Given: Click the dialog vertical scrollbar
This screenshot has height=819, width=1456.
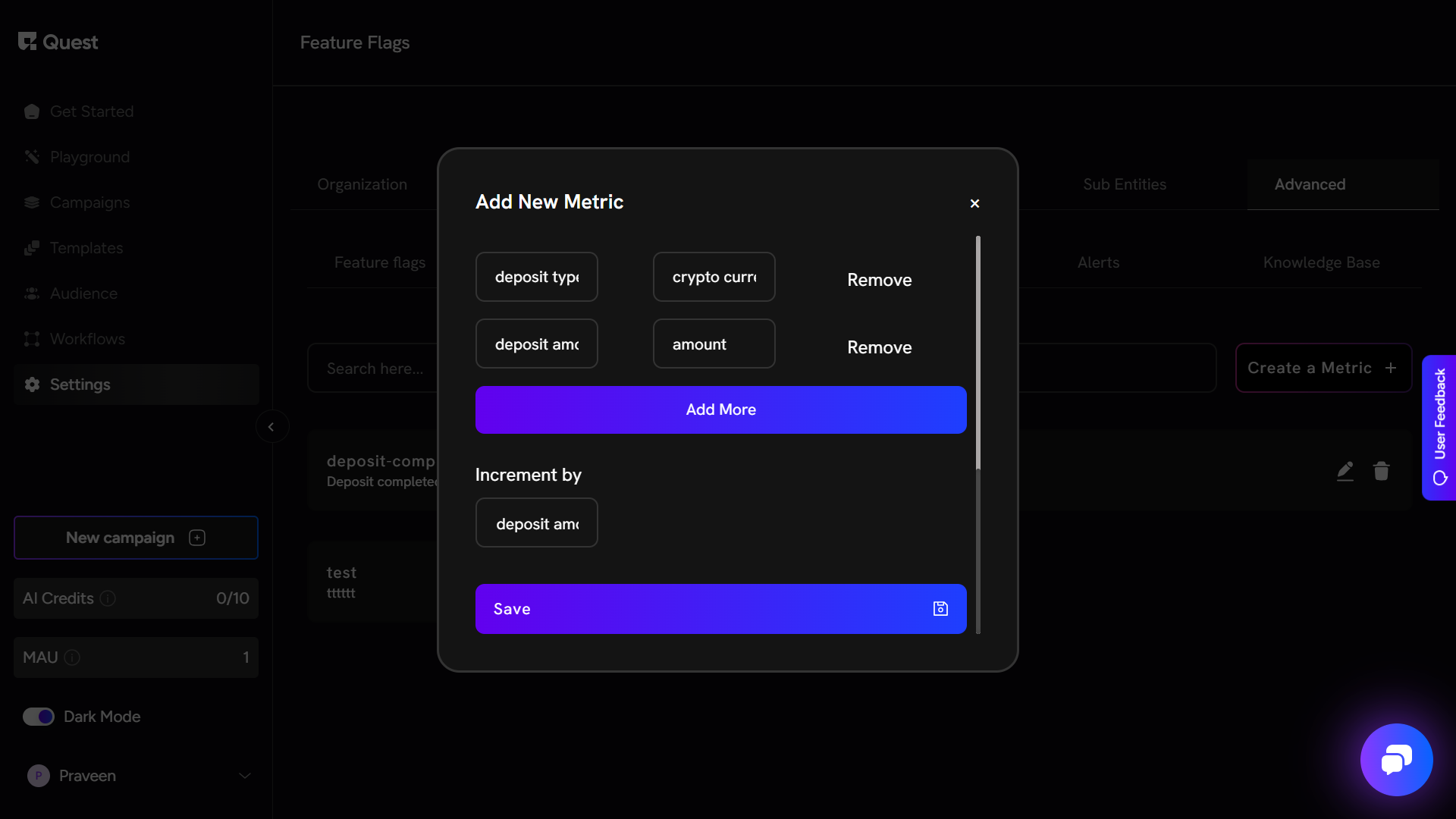Looking at the screenshot, I should point(977,353).
